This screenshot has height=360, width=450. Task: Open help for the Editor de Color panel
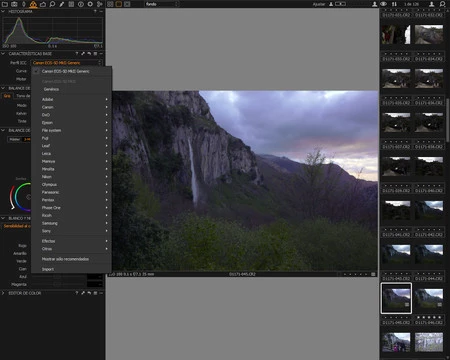(x=77, y=293)
